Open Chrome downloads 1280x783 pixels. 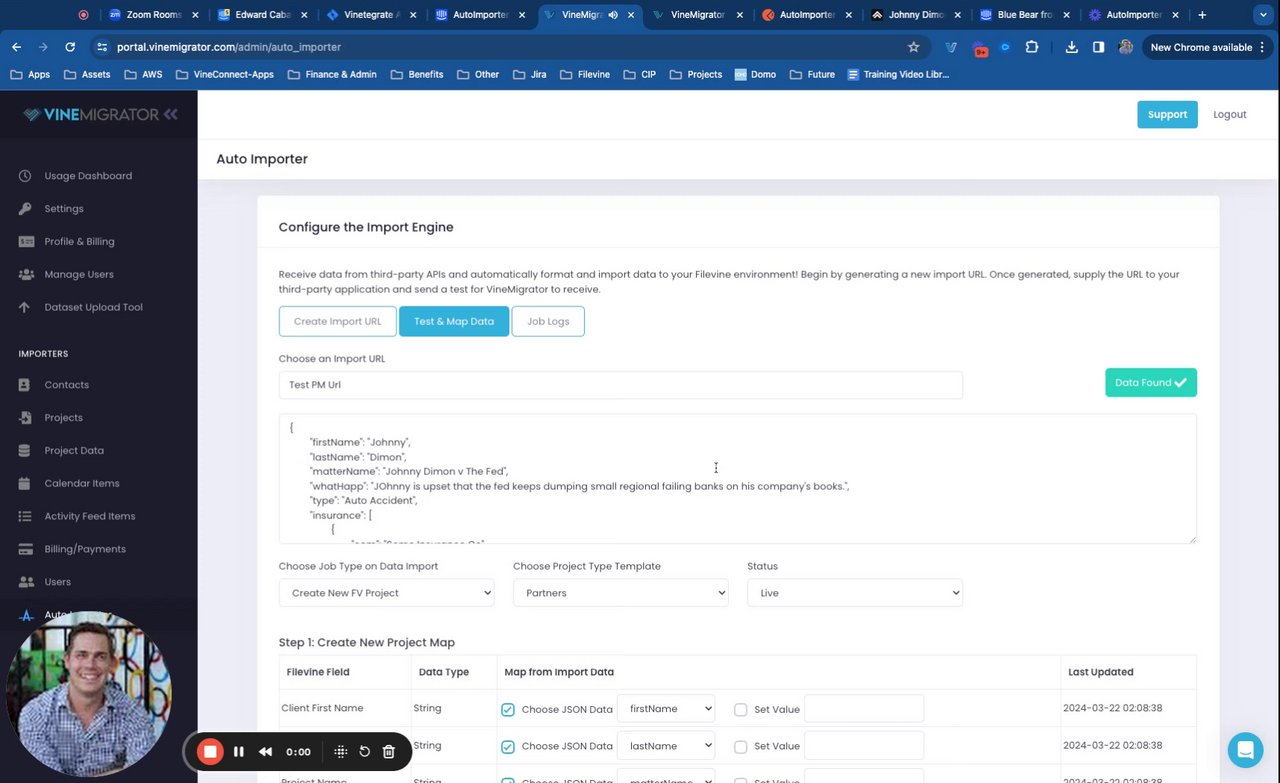pyautogui.click(x=1072, y=47)
